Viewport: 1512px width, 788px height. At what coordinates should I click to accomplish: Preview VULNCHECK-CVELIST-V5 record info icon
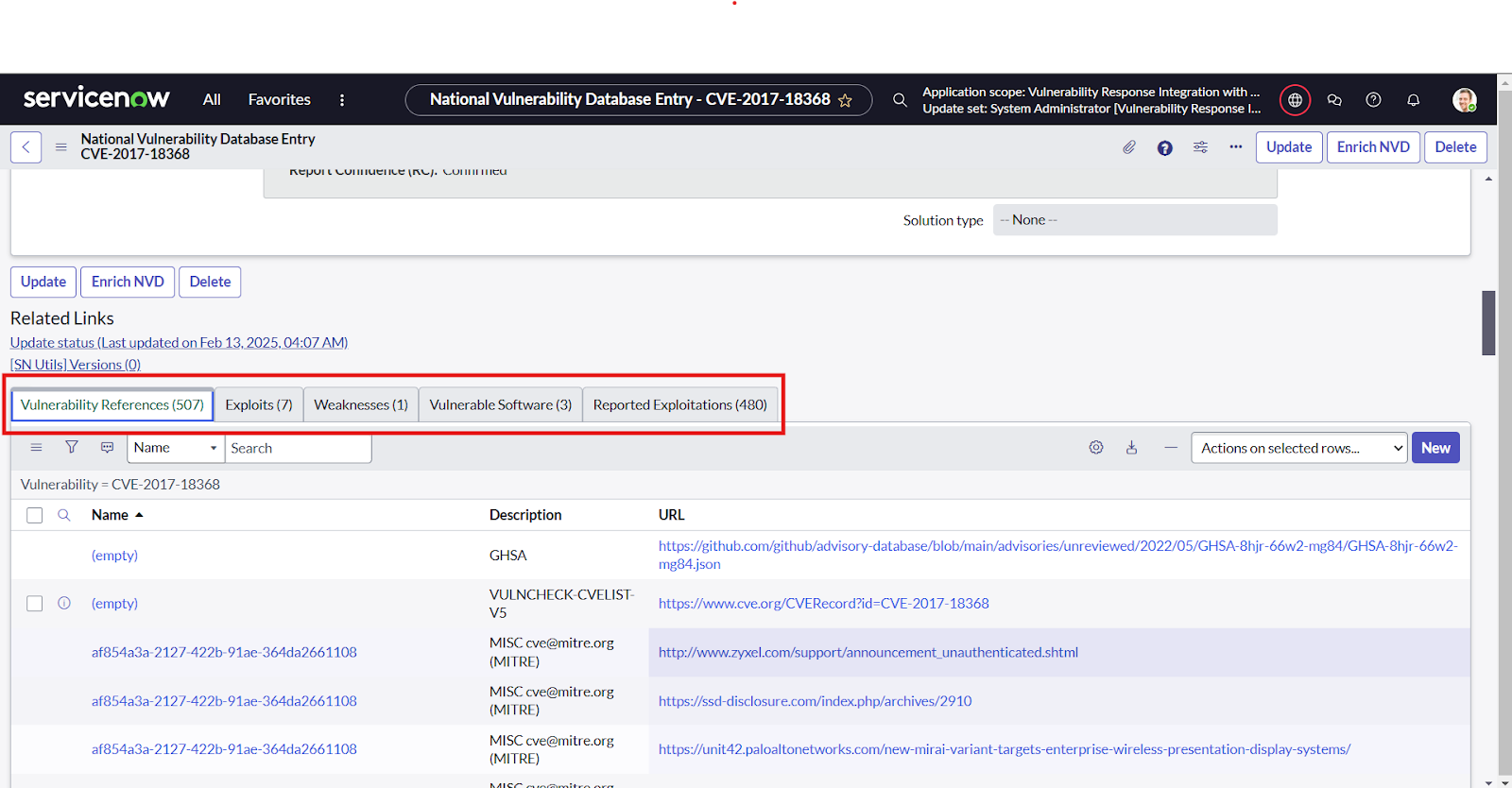[x=64, y=603]
